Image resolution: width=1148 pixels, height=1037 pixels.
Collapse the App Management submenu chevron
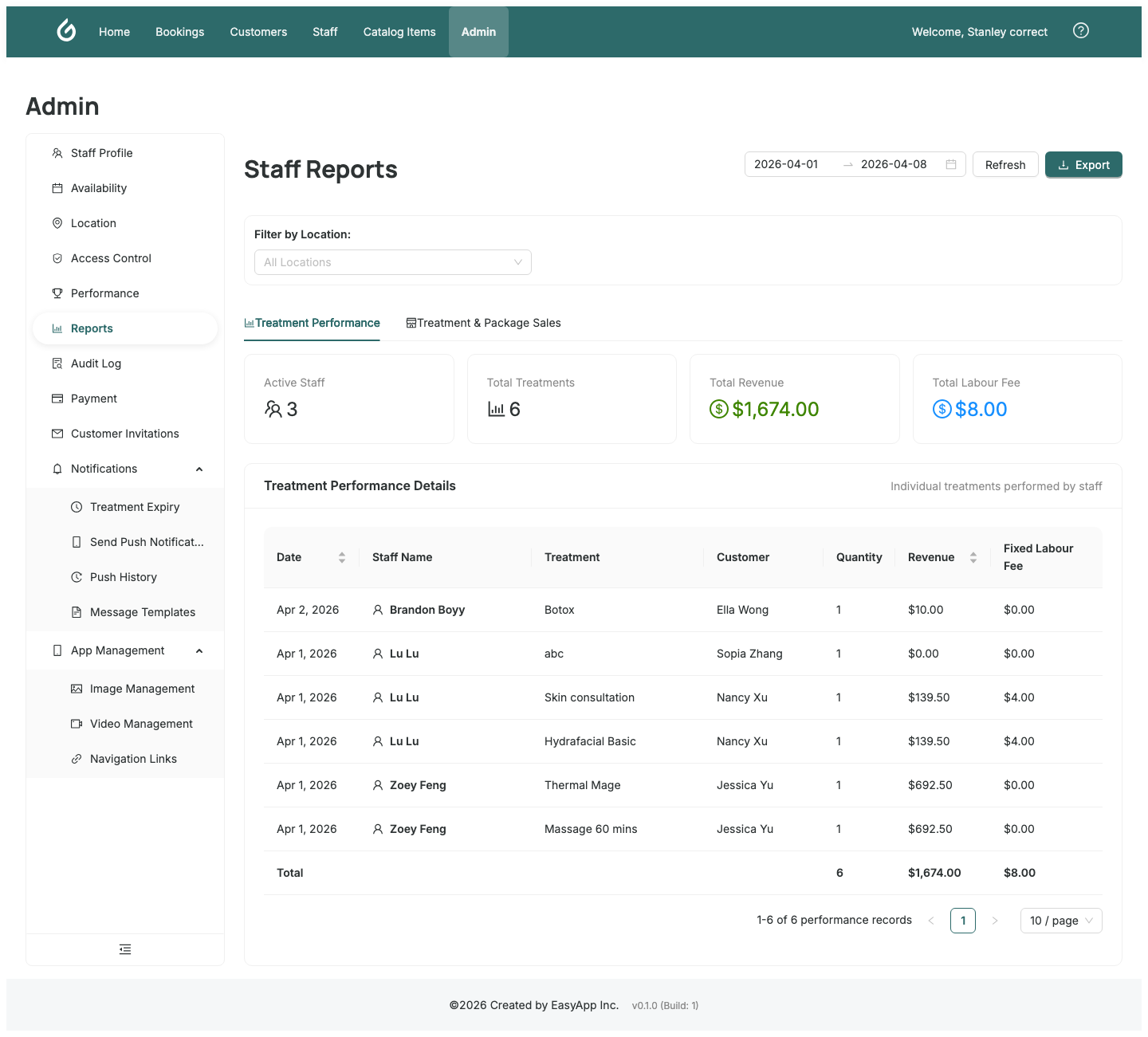[199, 650]
